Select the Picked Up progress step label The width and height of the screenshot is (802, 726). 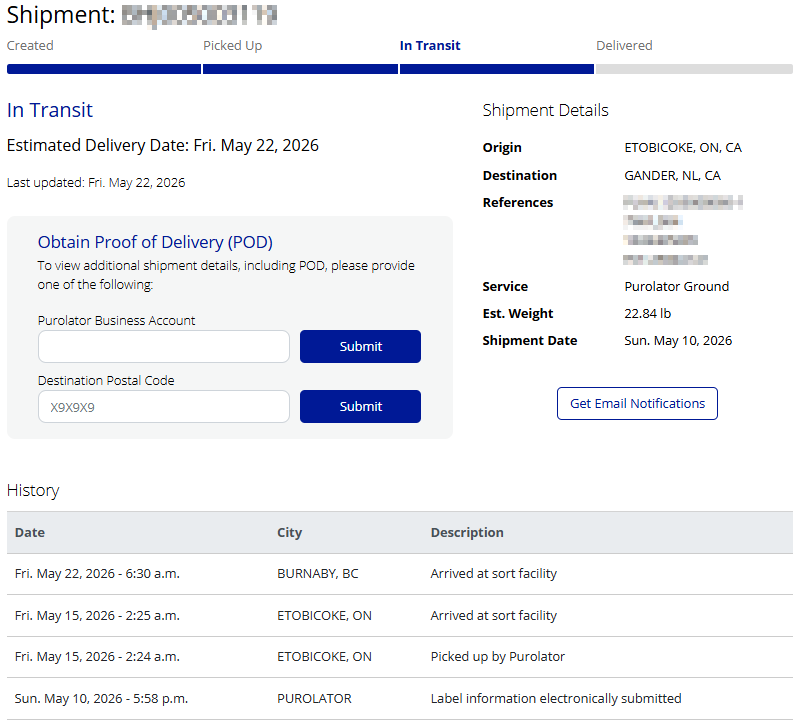coord(233,46)
